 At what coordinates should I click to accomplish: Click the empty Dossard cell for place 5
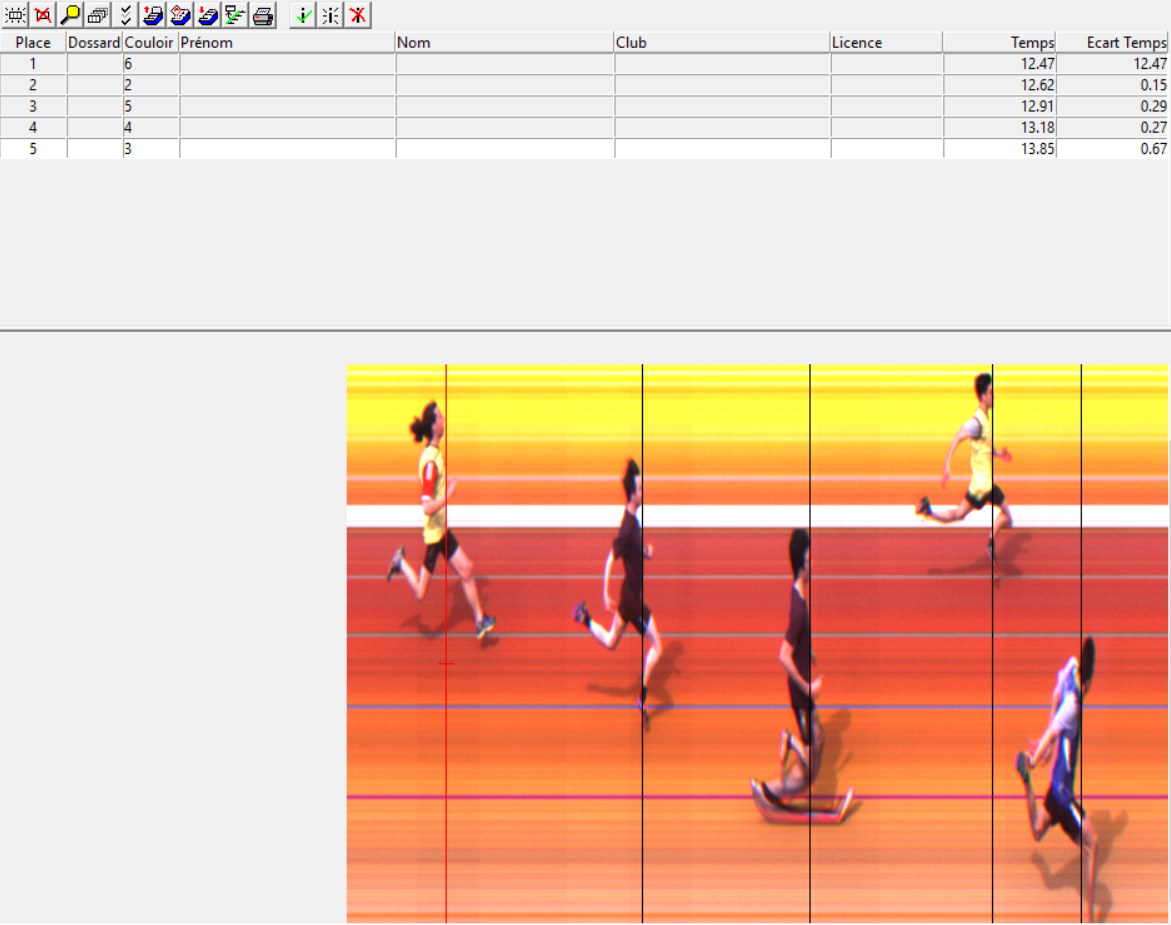95,149
